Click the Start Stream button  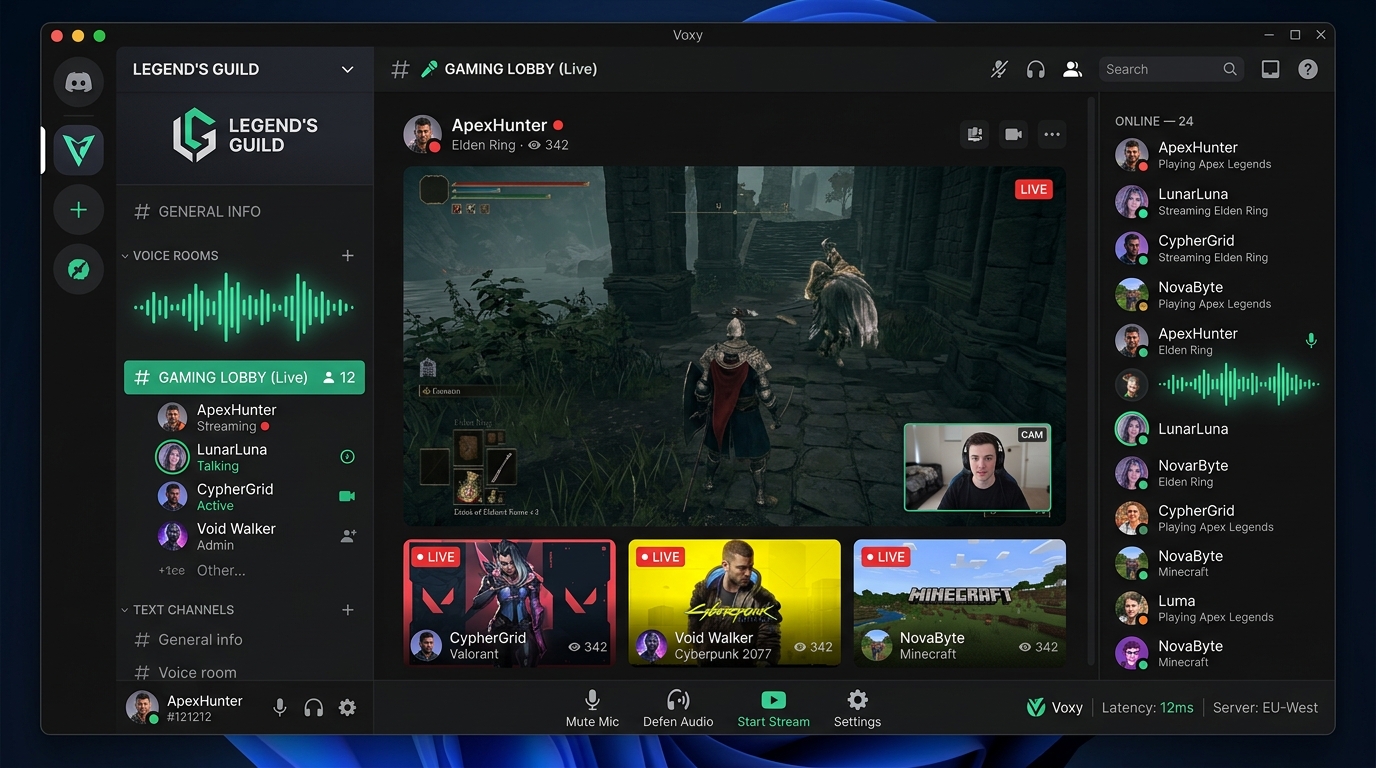tap(773, 710)
